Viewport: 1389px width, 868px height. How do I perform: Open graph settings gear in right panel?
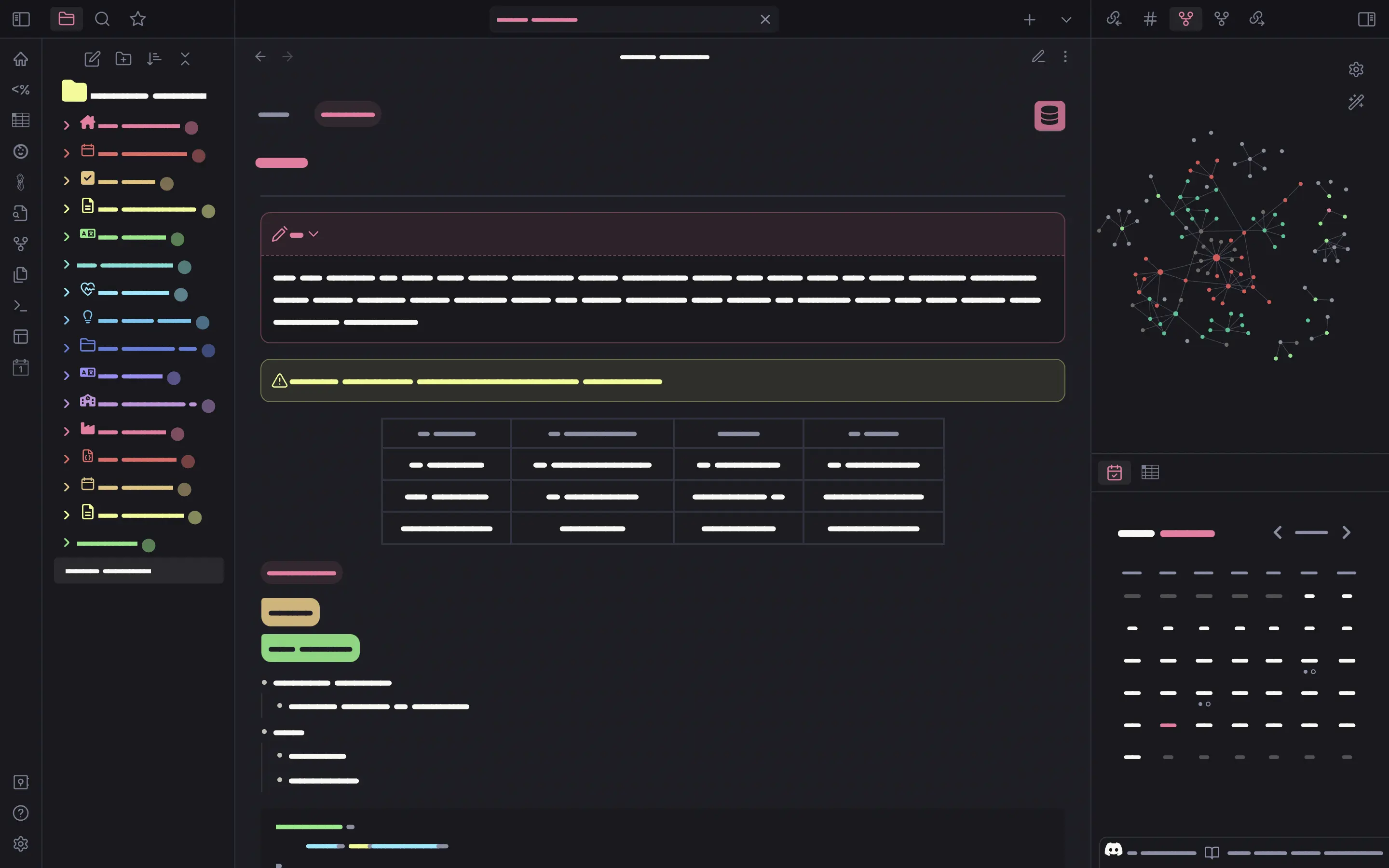pyautogui.click(x=1356, y=69)
